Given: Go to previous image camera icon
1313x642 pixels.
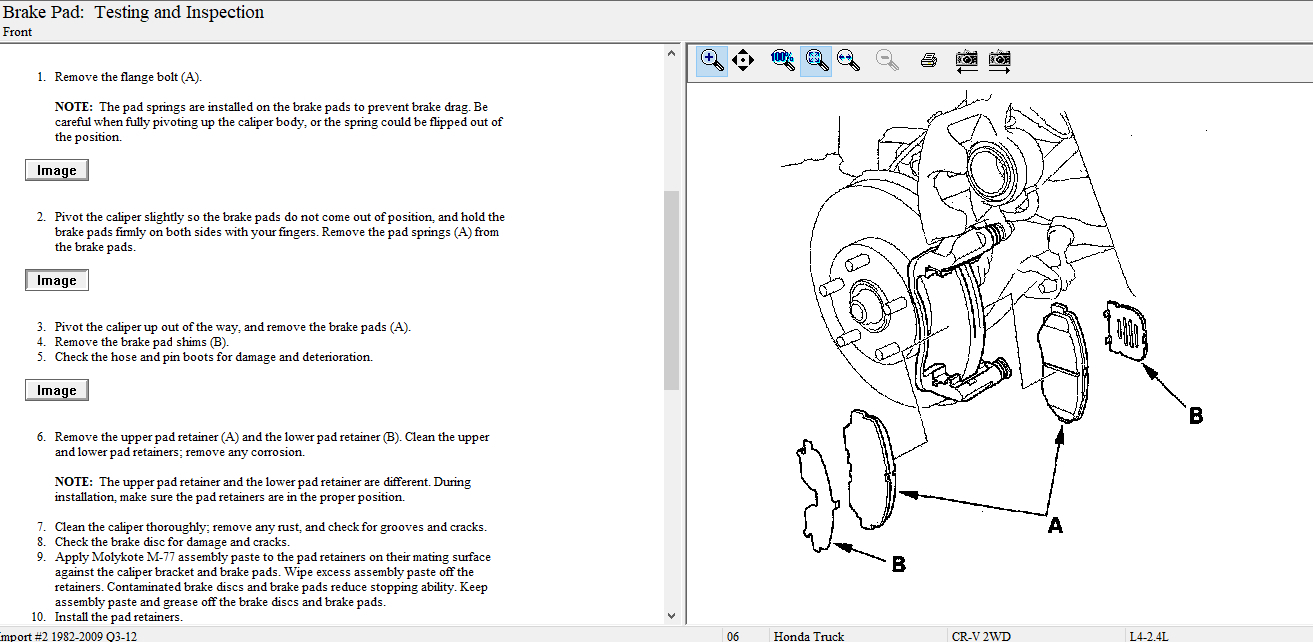Looking at the screenshot, I should click(x=966, y=61).
